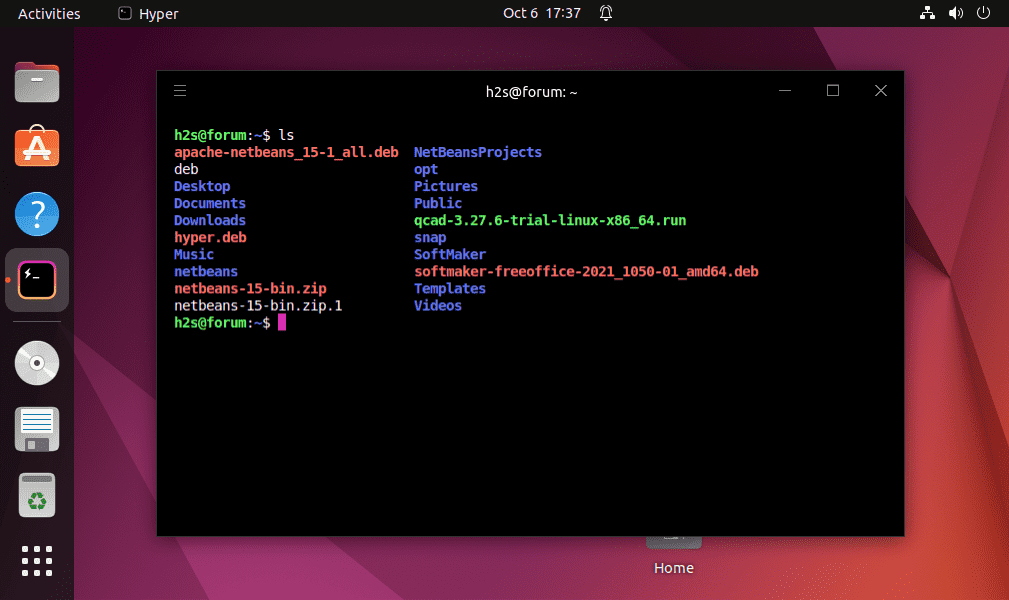
Task: Open the Help app with question mark icon
Action: point(37,214)
